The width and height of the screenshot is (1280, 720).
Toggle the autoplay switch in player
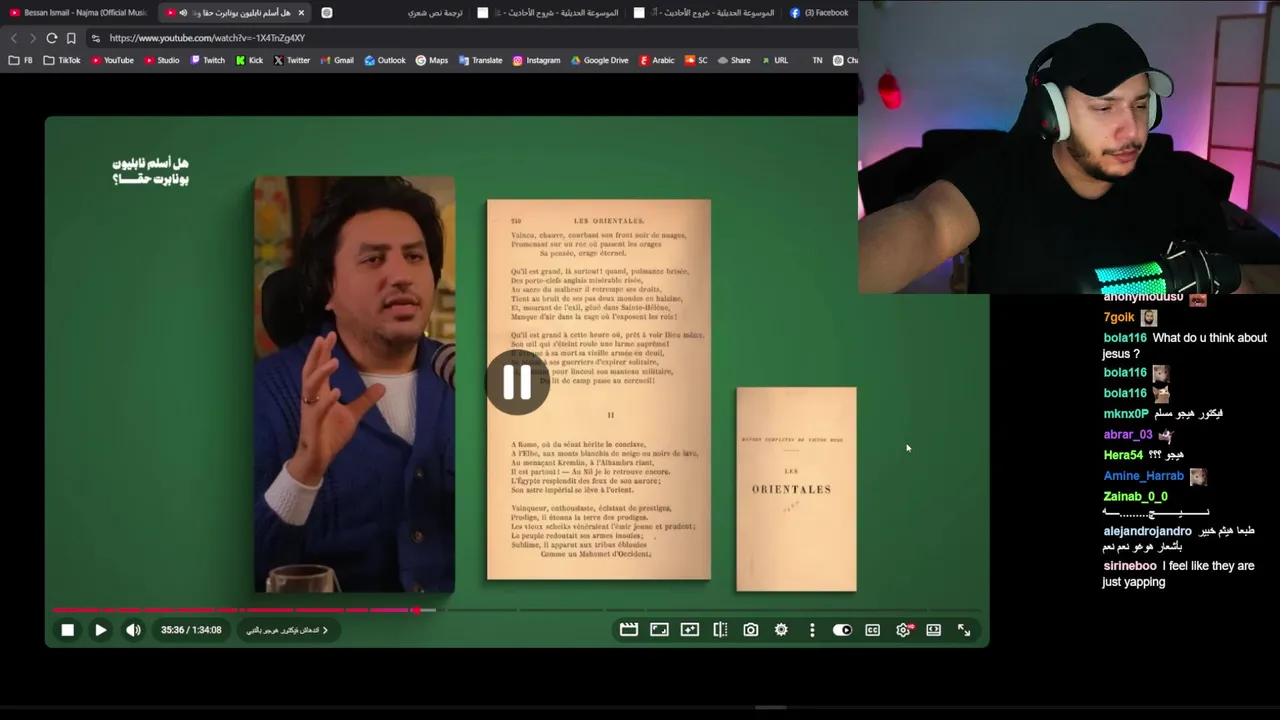[x=842, y=630]
